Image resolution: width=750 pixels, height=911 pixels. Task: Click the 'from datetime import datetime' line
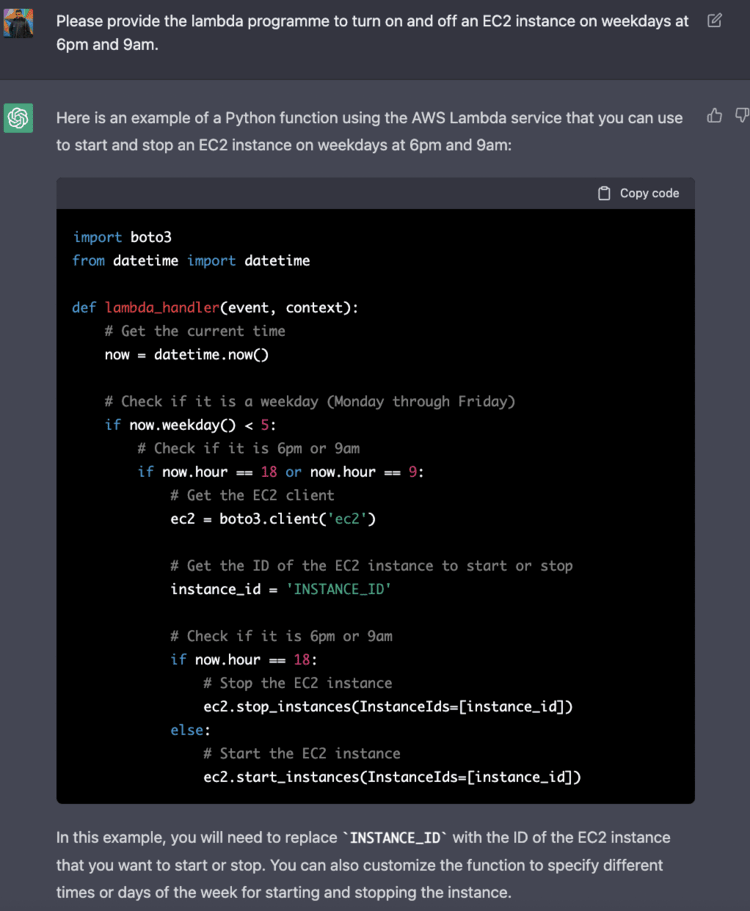click(191, 261)
